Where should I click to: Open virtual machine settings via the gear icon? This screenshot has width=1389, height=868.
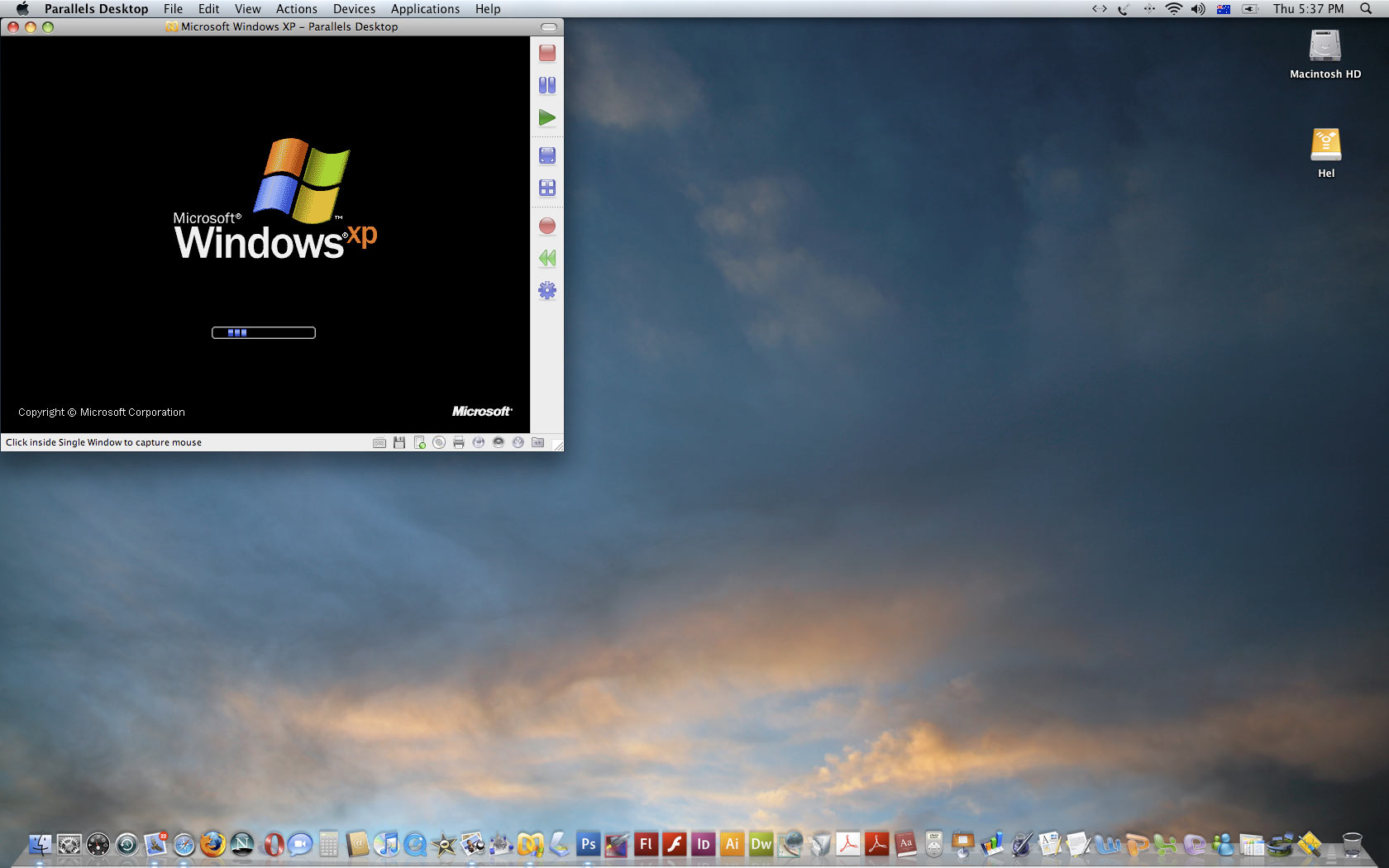[x=547, y=290]
